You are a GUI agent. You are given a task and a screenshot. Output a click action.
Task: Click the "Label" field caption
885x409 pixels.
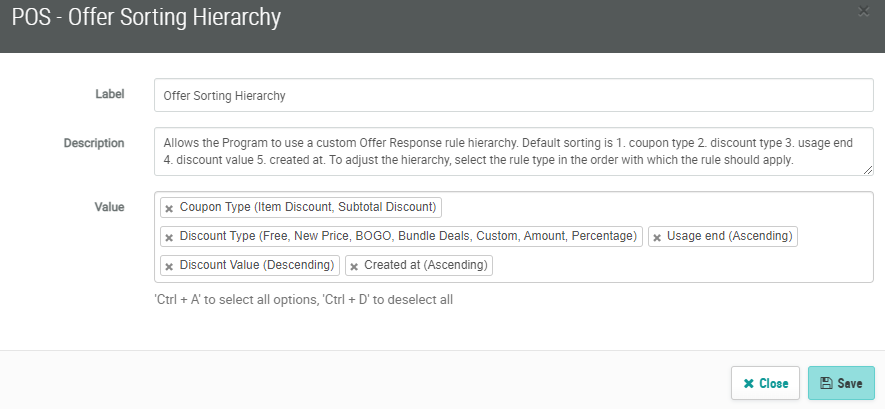pos(109,94)
